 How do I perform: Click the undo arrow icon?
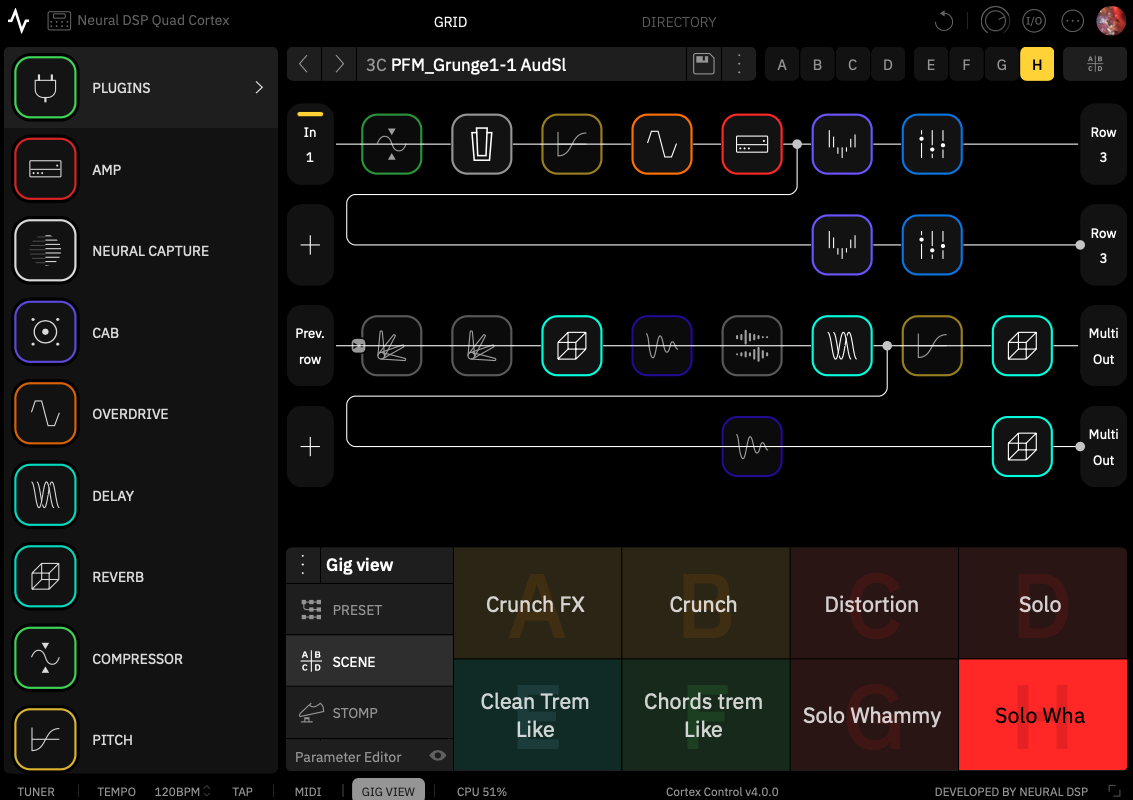(944, 21)
